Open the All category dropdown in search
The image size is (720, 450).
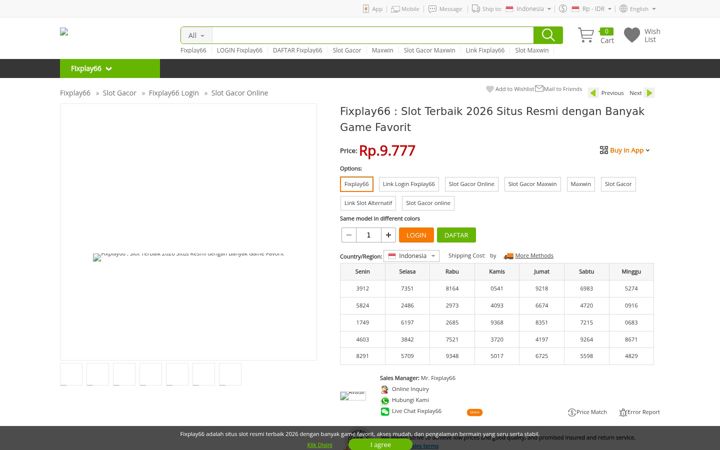pyautogui.click(x=196, y=35)
